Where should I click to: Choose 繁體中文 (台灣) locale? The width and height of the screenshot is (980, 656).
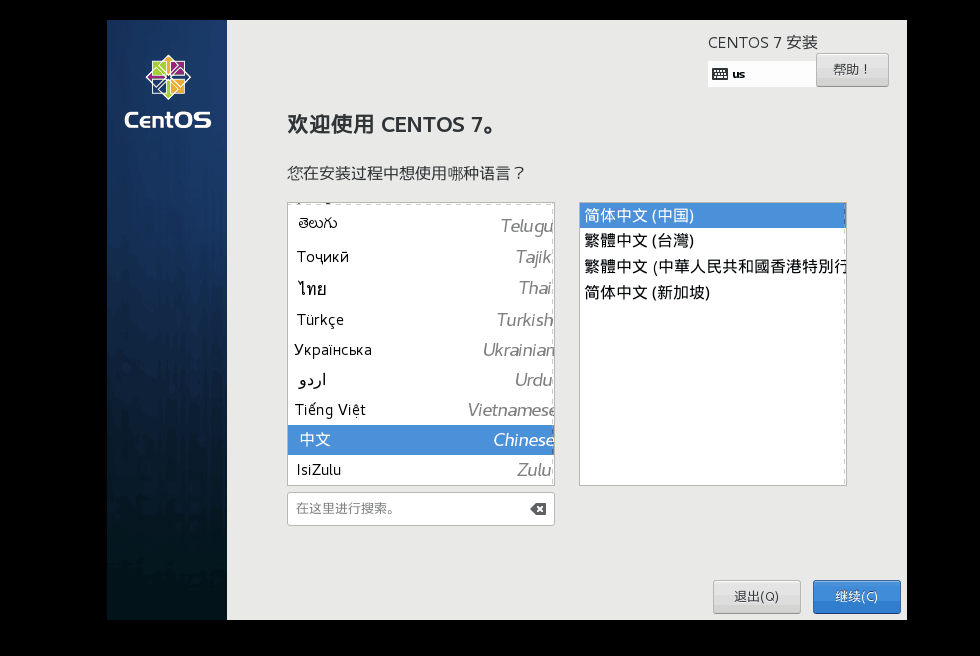[x=712, y=241]
